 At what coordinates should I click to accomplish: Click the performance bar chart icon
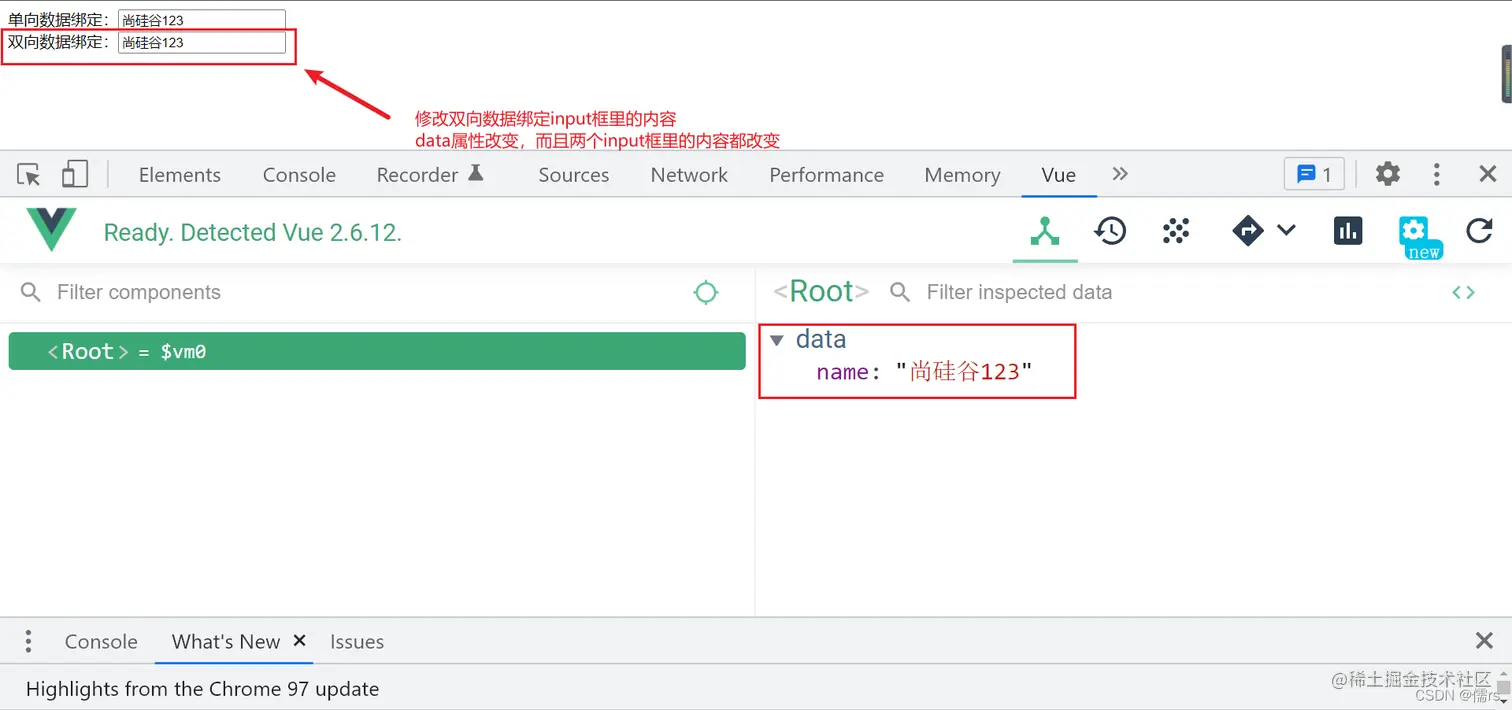point(1348,231)
